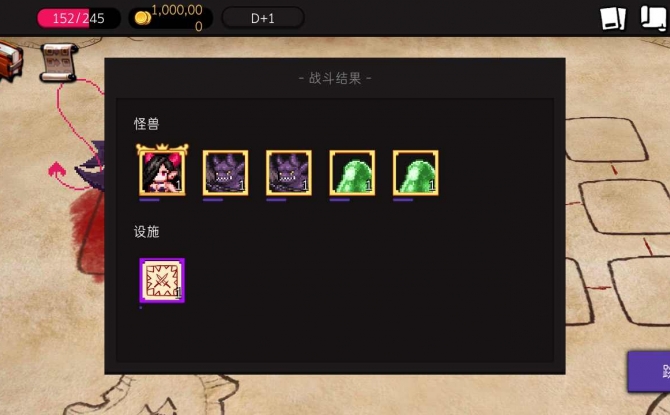Click the purple witch hat character on map
This screenshot has width=670, height=415.
(90, 165)
